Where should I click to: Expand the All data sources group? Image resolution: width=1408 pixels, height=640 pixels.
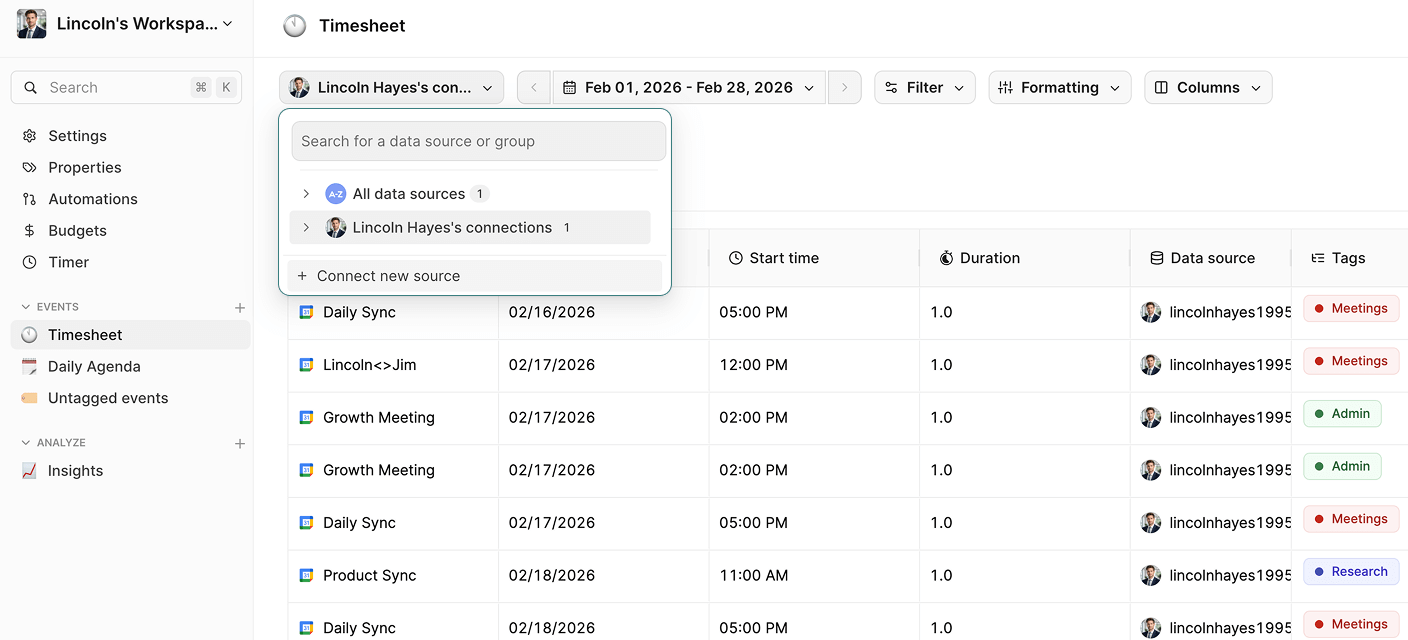click(306, 194)
